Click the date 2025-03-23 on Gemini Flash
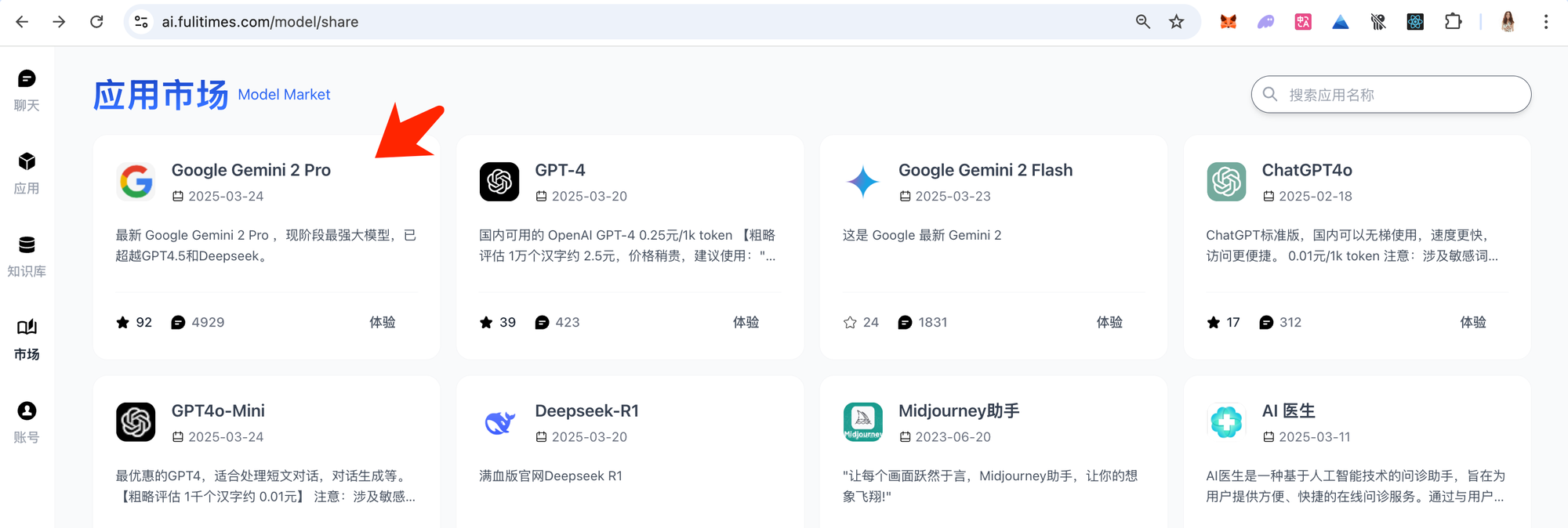 [953, 197]
